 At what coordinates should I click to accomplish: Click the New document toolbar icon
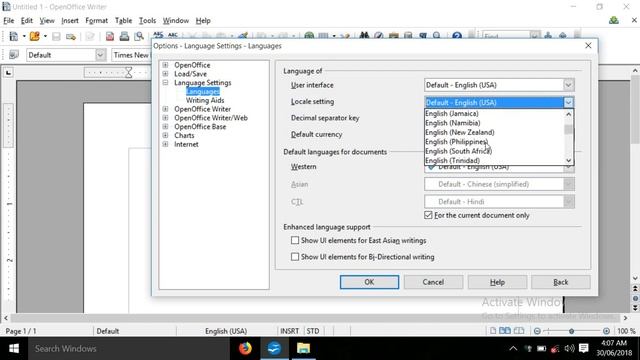(x=13, y=36)
